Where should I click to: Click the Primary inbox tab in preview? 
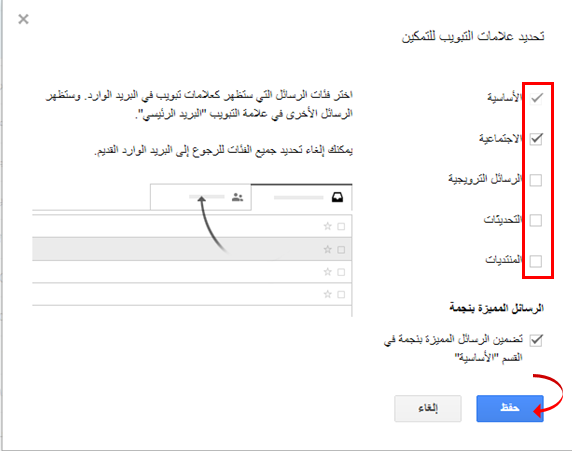tap(302, 197)
